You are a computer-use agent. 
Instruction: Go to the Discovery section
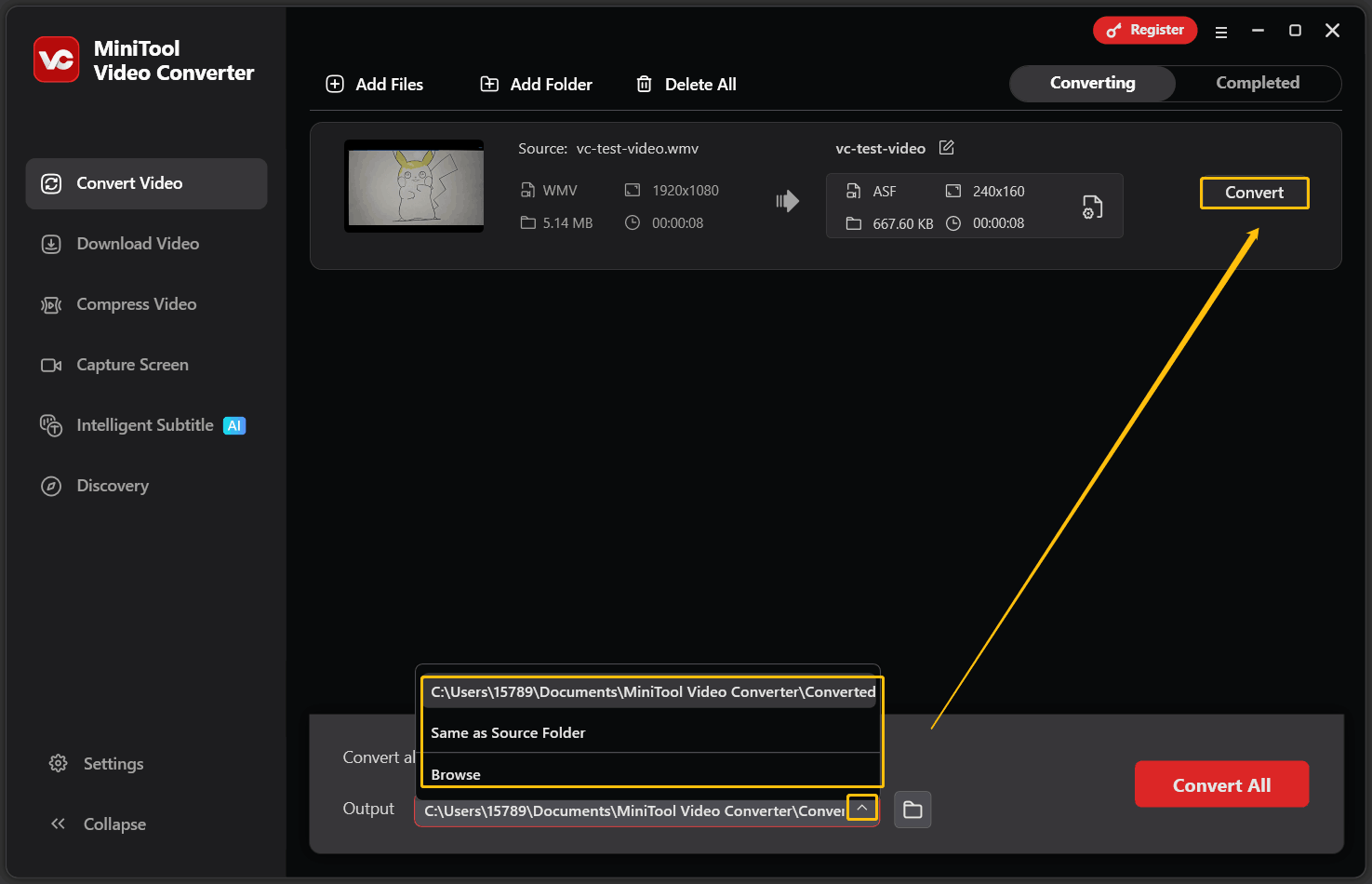pyautogui.click(x=112, y=486)
